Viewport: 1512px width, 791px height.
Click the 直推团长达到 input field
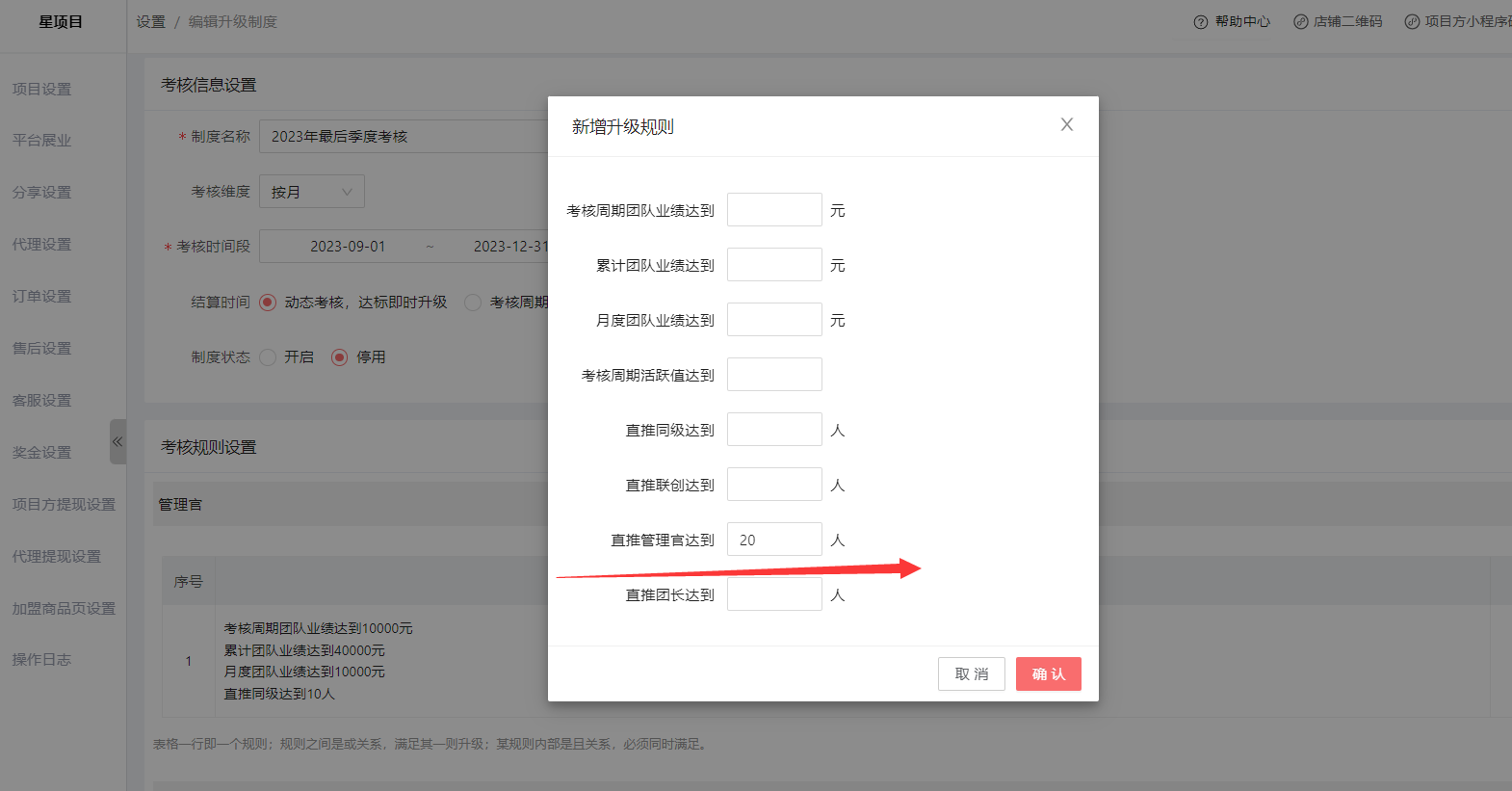click(x=773, y=594)
